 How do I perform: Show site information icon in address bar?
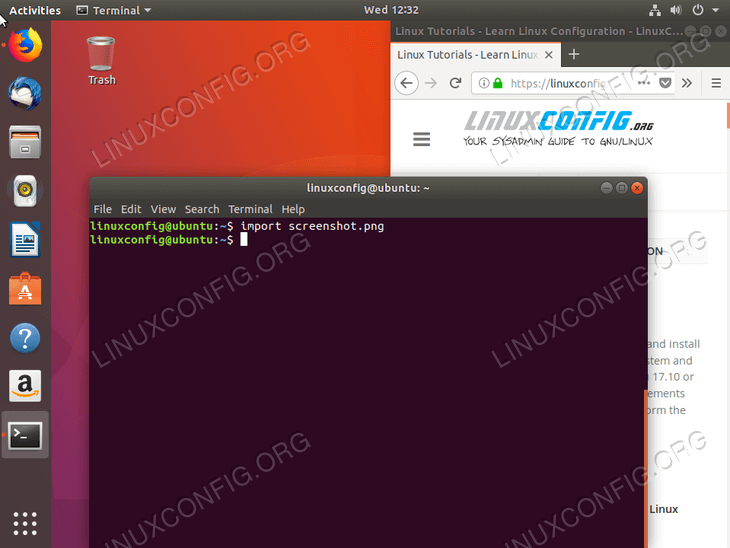coord(484,83)
